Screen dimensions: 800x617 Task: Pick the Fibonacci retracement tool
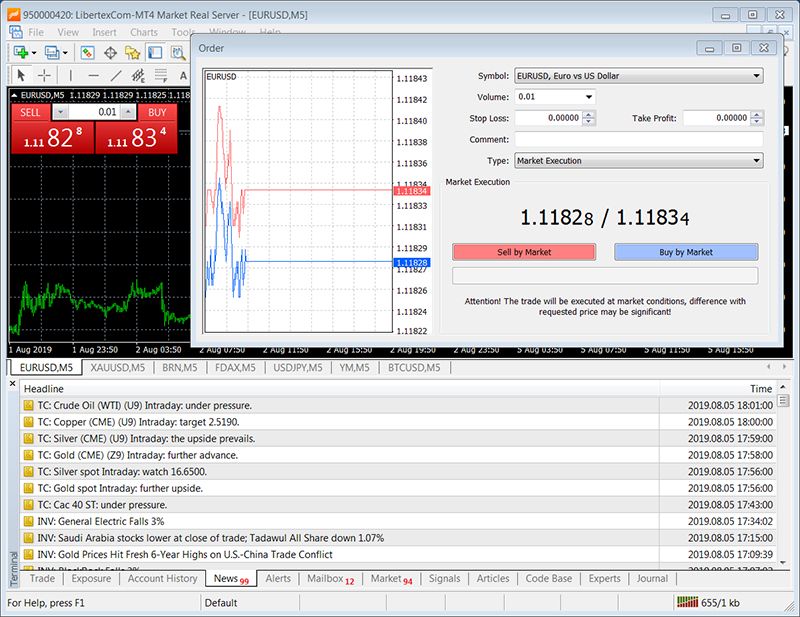click(x=161, y=76)
